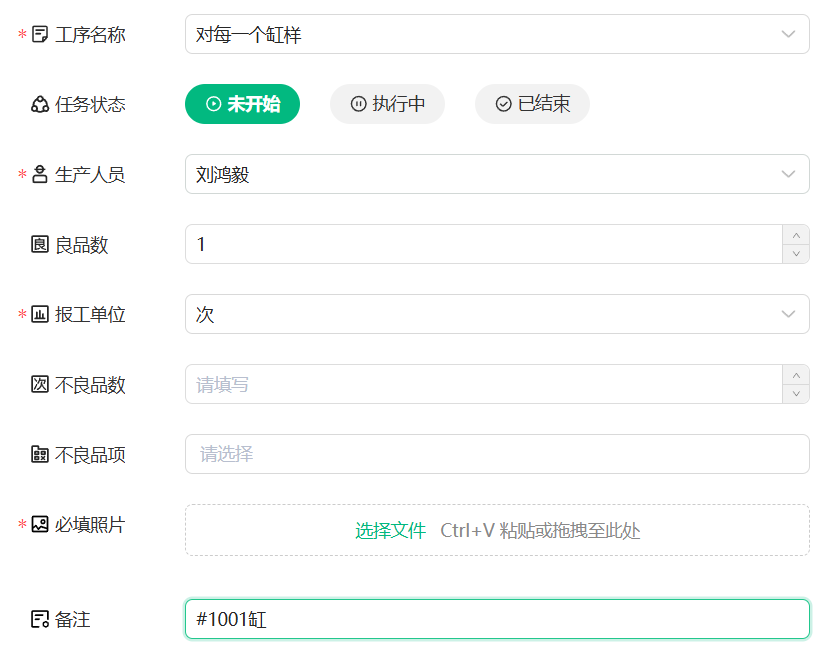
Task: Click the 不良品项 label icon
Action: 40,455
